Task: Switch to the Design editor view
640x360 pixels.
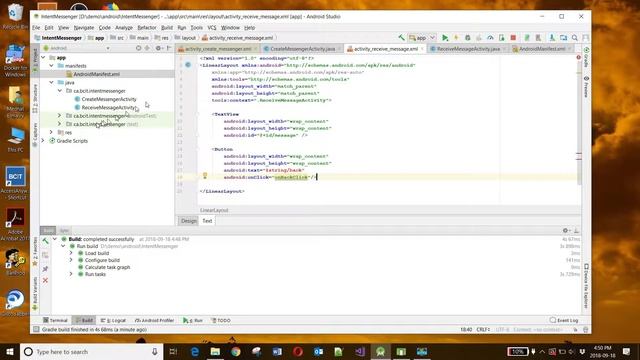Action: [x=189, y=221]
